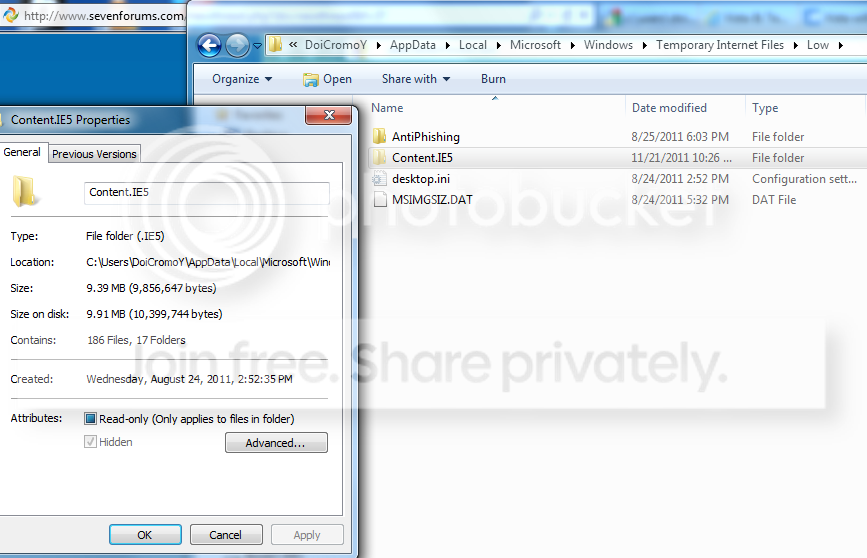Click the OK button
Viewport: 867px width, 558px height.
tap(145, 535)
